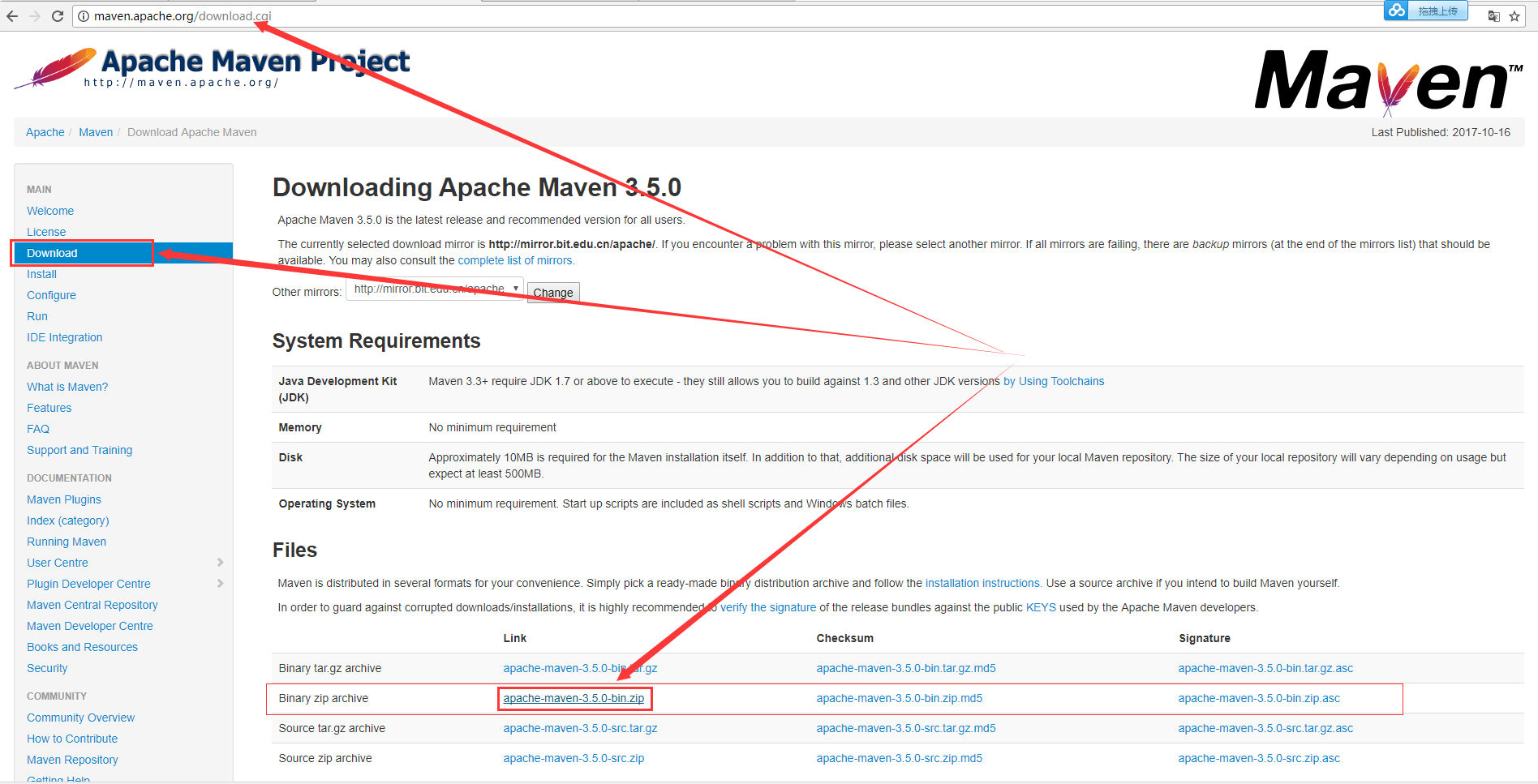Open the FAQ sidebar link
1538x784 pixels.
click(x=38, y=429)
